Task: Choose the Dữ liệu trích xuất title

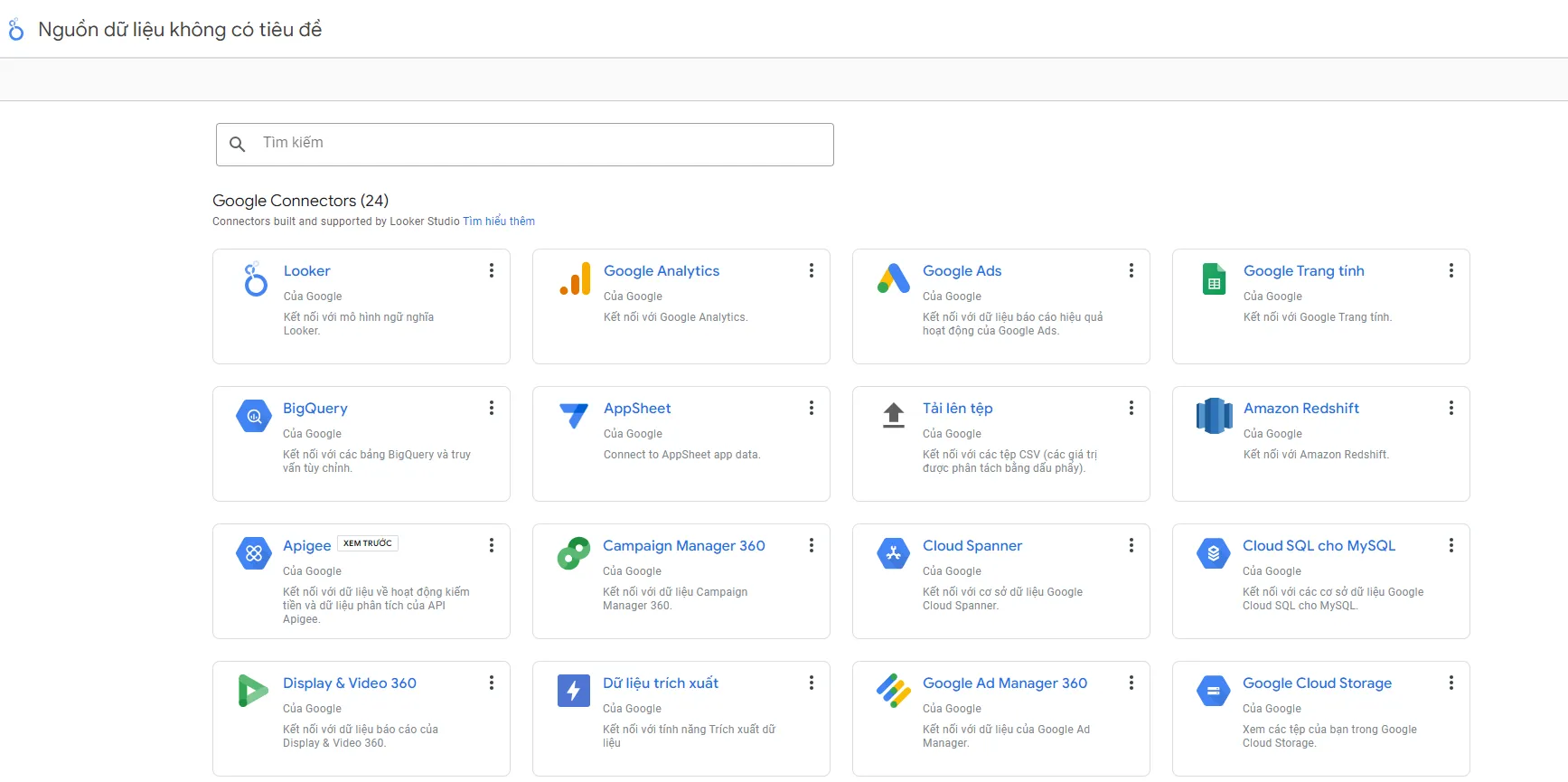Action: (661, 683)
